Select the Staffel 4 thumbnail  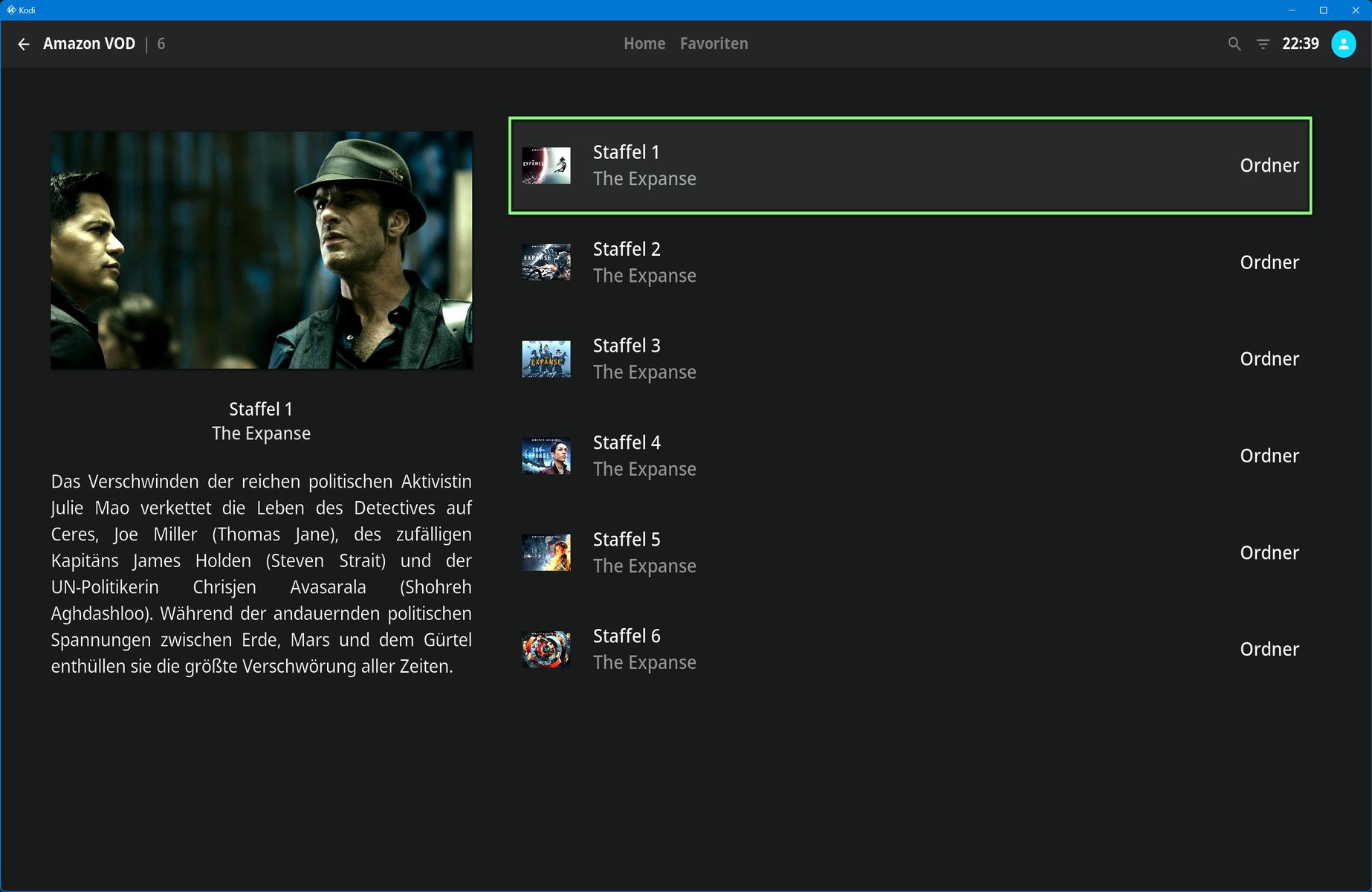[x=546, y=456]
